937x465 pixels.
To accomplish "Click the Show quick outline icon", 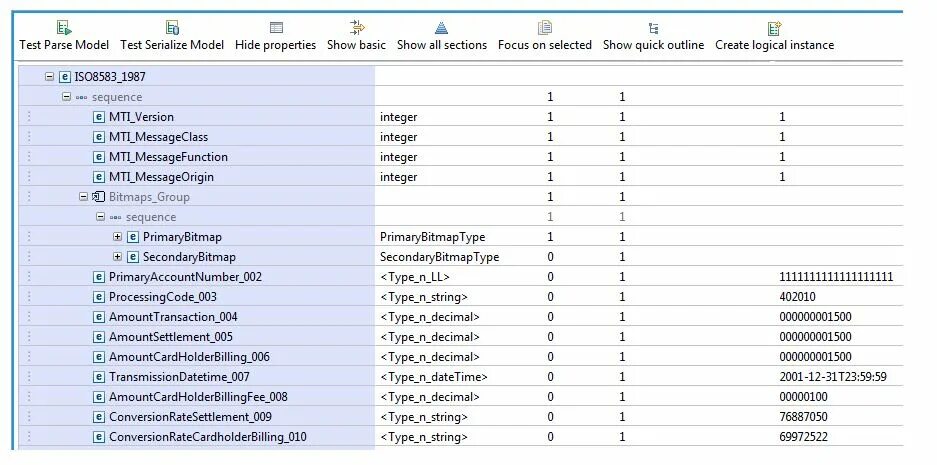I will pos(654,28).
